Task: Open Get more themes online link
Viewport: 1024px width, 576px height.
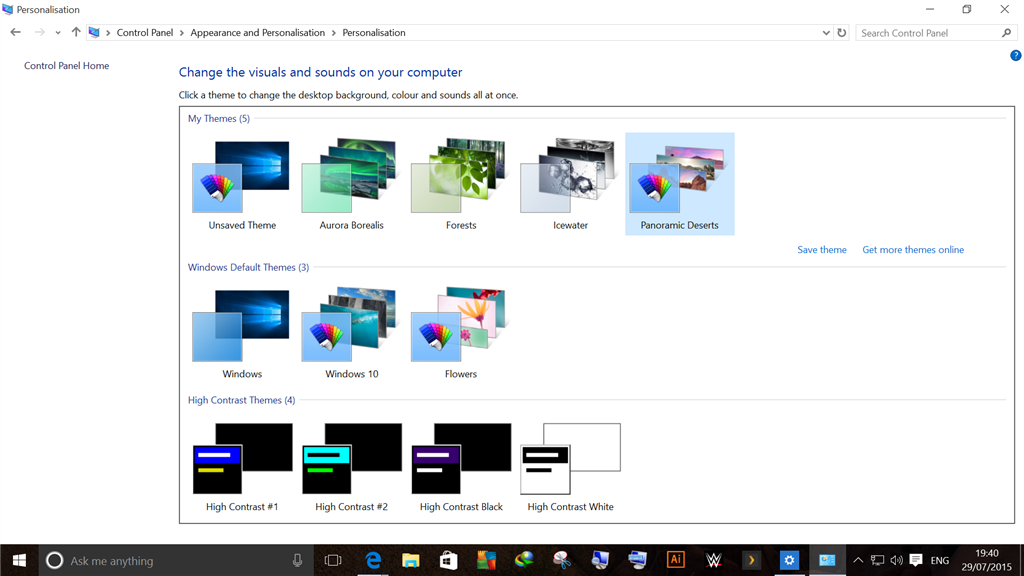Action: click(x=913, y=249)
